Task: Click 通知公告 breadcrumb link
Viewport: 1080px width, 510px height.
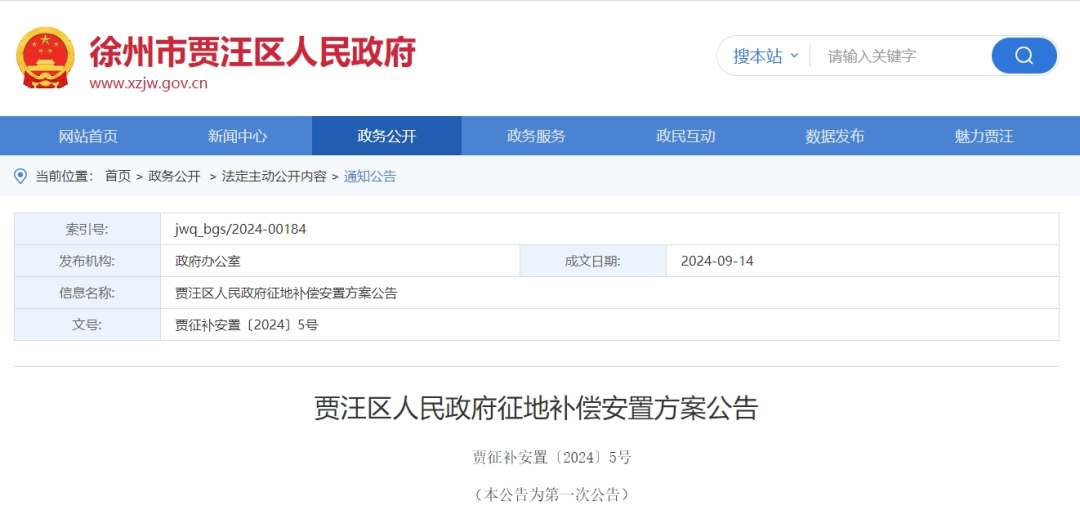Action: (371, 176)
